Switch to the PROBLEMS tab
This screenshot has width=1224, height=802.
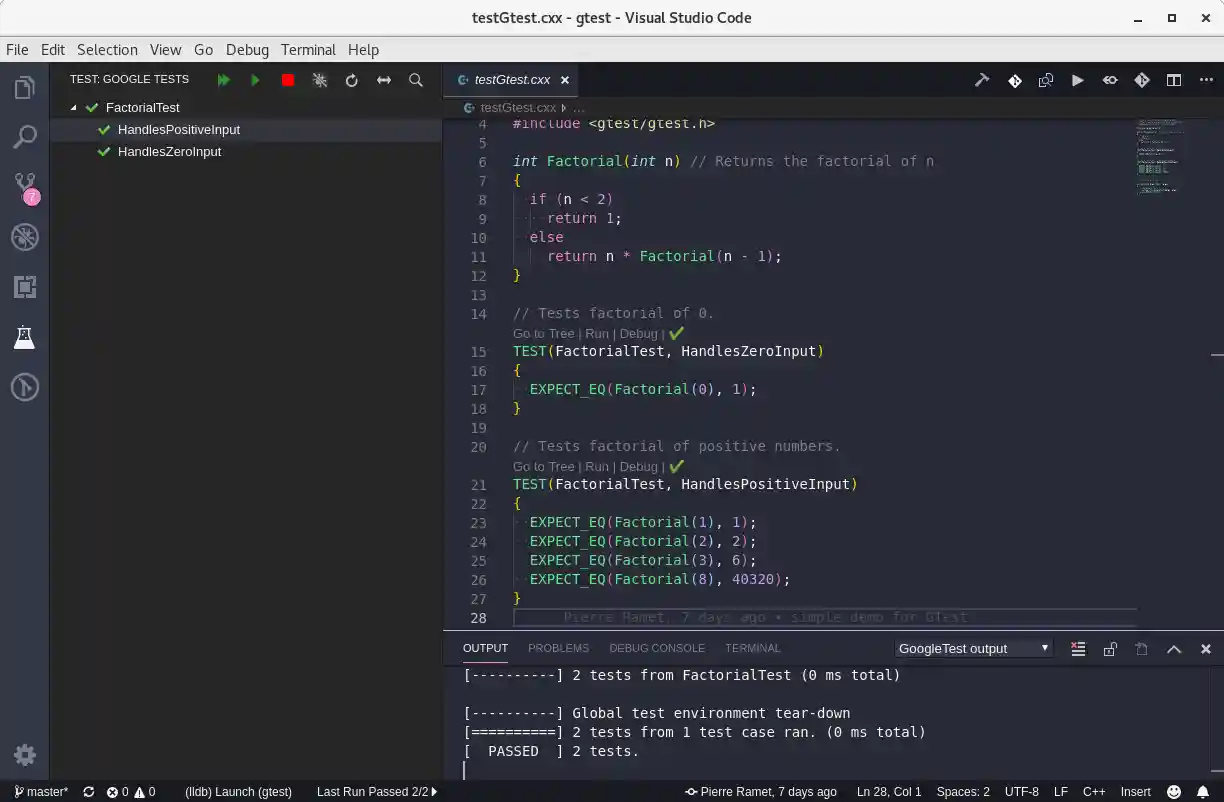pos(558,648)
